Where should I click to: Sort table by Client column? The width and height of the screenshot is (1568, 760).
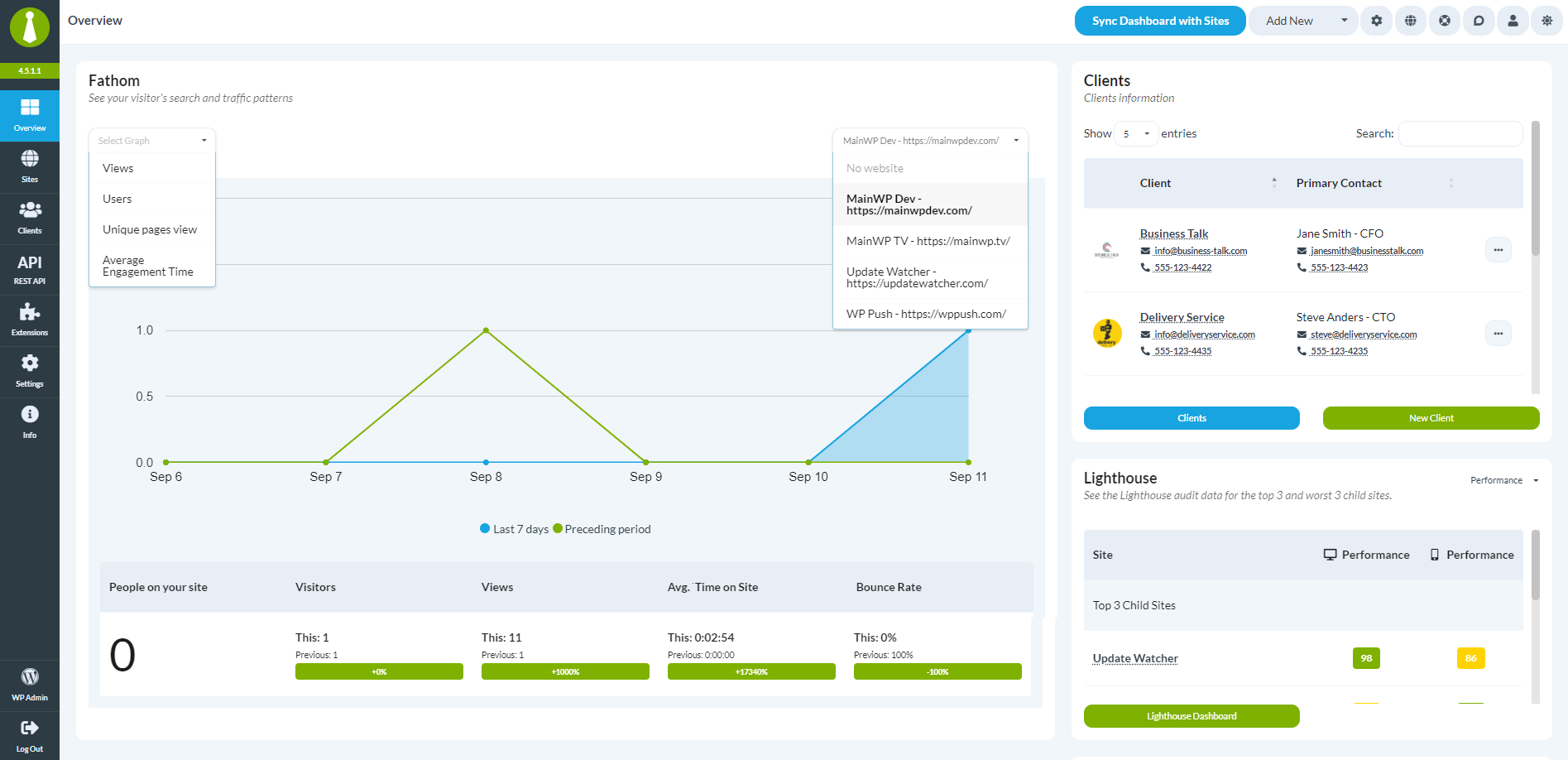point(1208,183)
